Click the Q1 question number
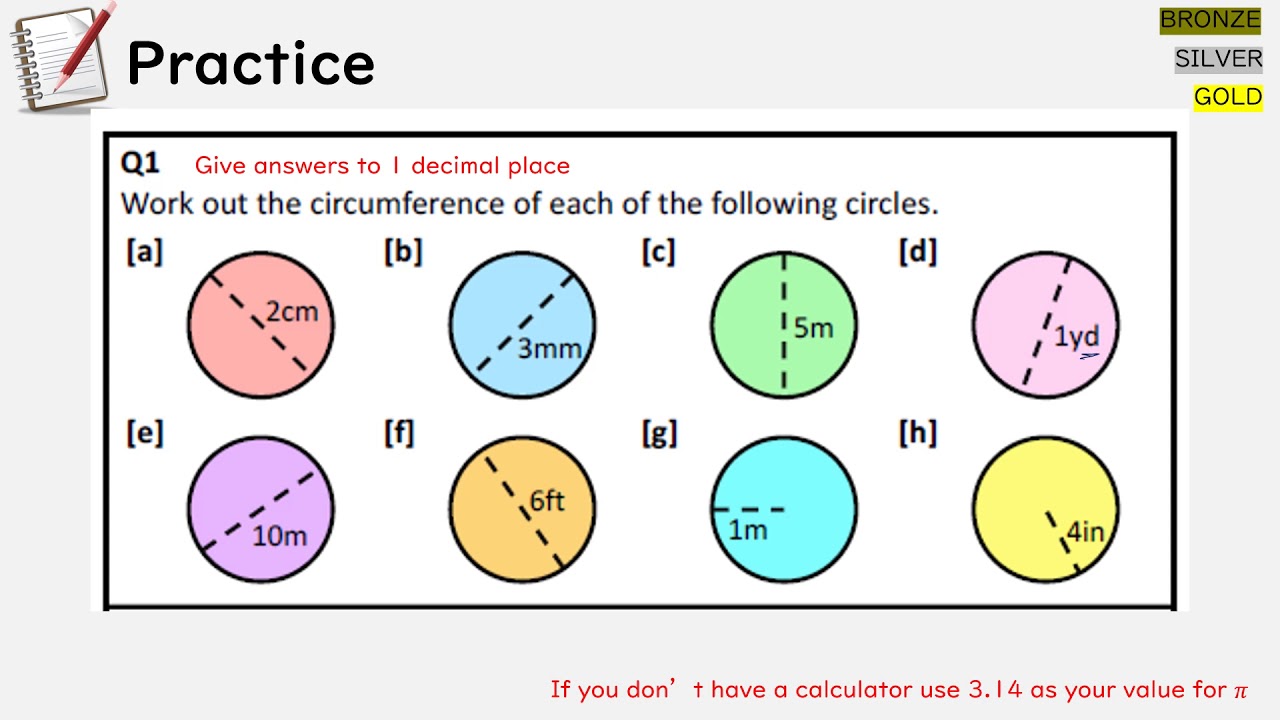The image size is (1280, 720). (140, 164)
